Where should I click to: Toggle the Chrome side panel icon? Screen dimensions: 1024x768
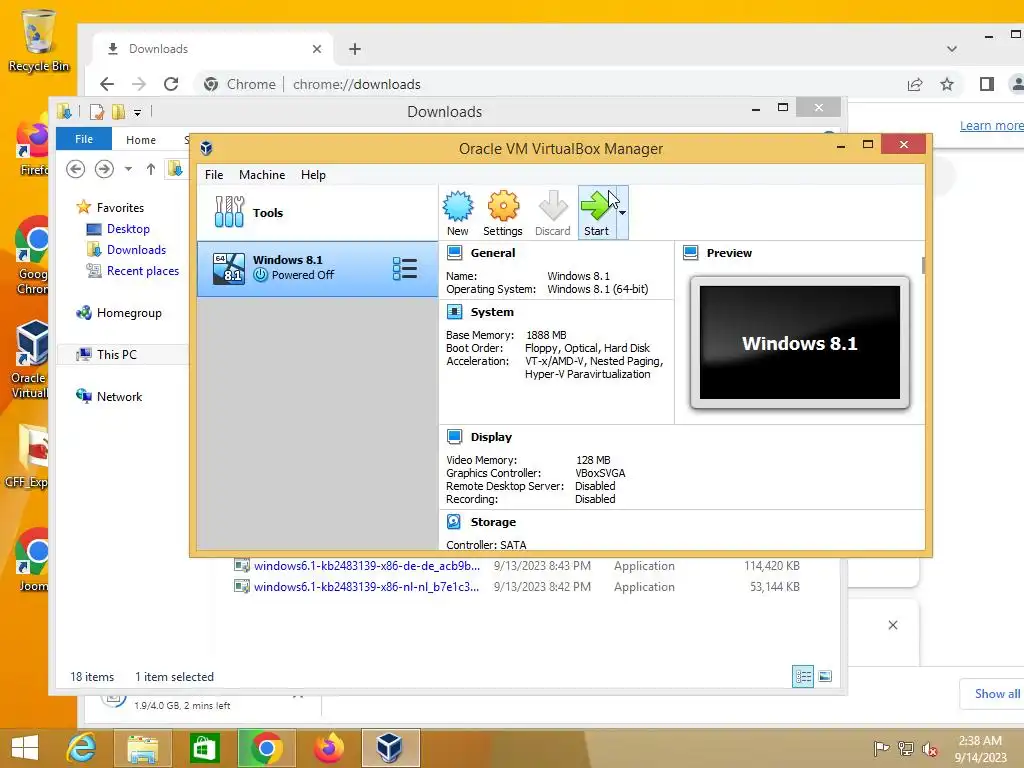[987, 84]
